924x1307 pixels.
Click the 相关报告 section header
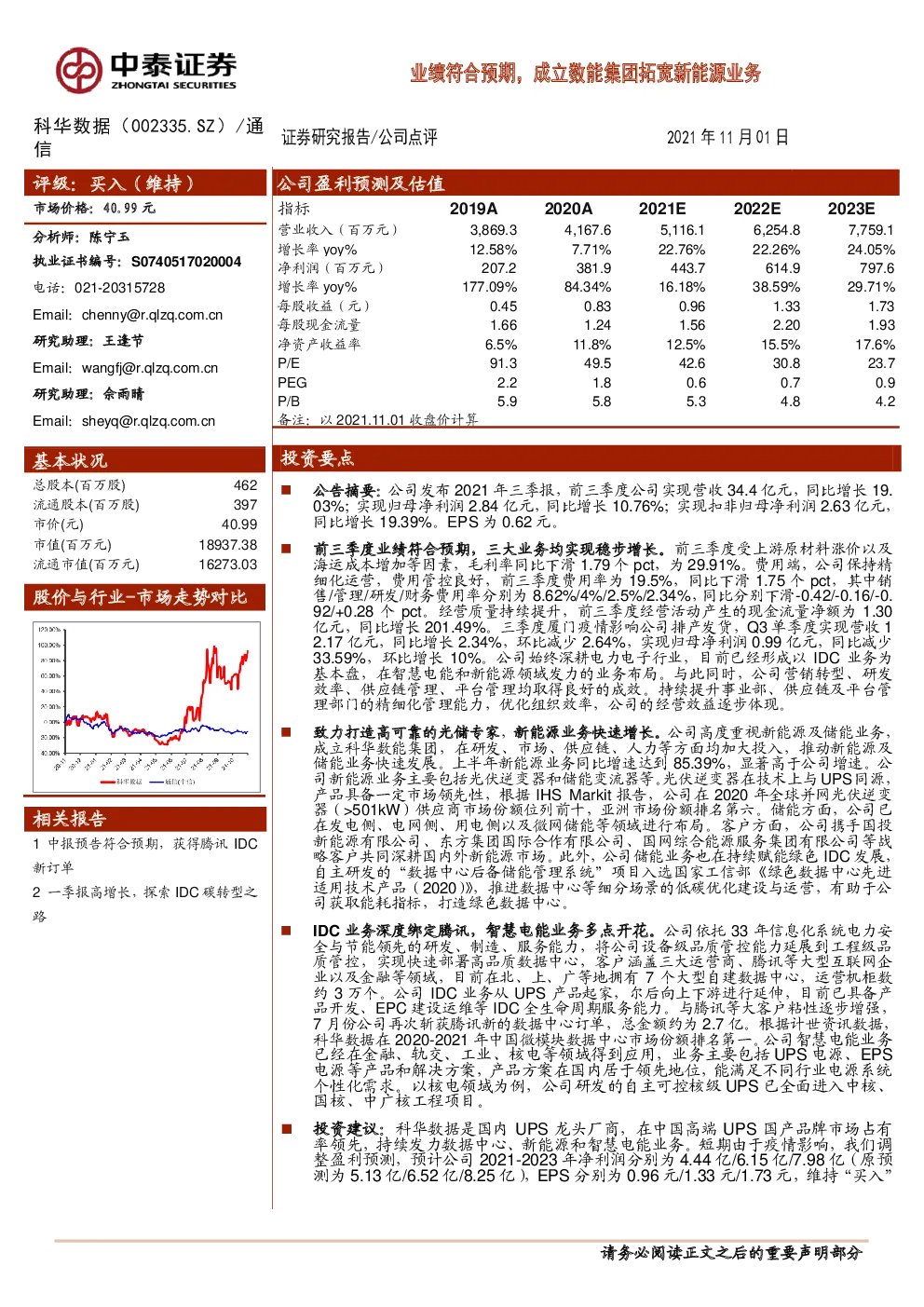point(144,819)
